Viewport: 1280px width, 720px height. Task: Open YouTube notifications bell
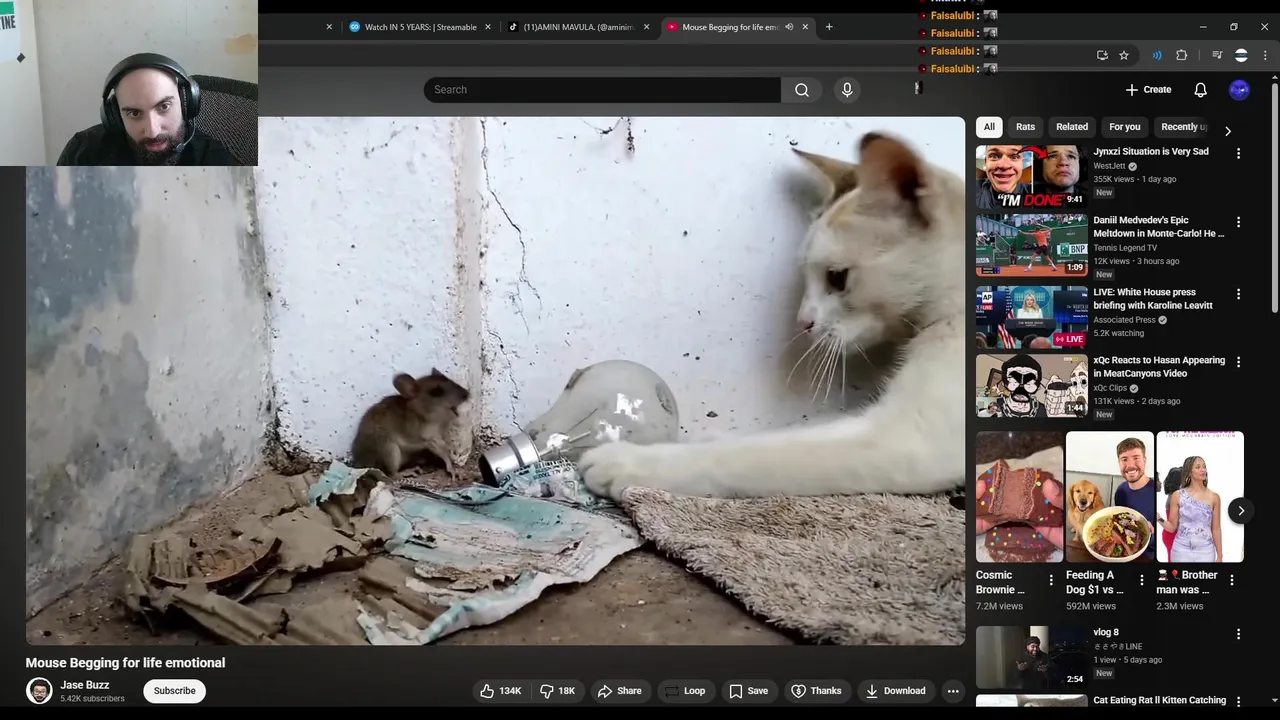click(1200, 90)
